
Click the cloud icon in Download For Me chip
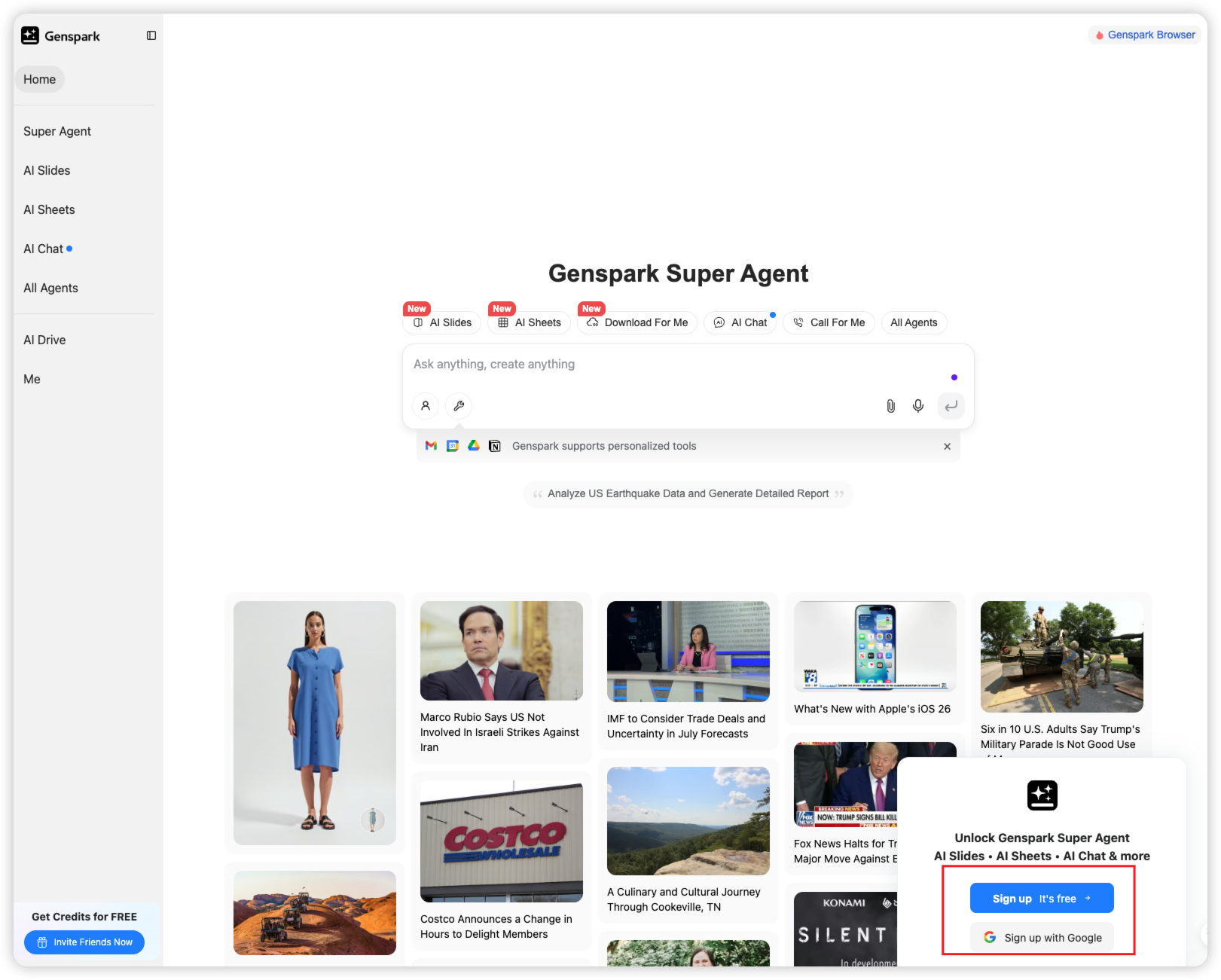point(593,322)
